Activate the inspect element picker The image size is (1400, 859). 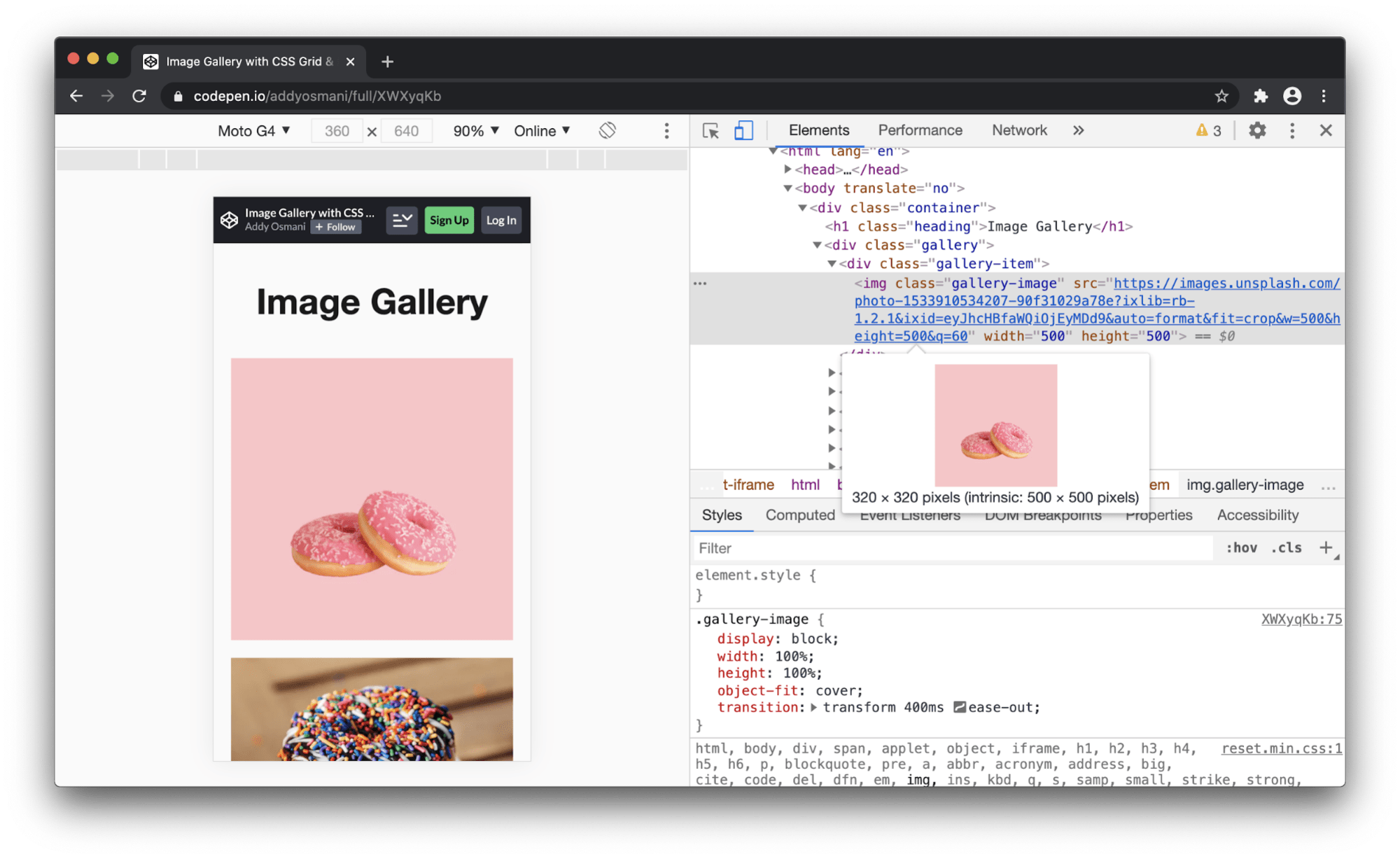710,131
